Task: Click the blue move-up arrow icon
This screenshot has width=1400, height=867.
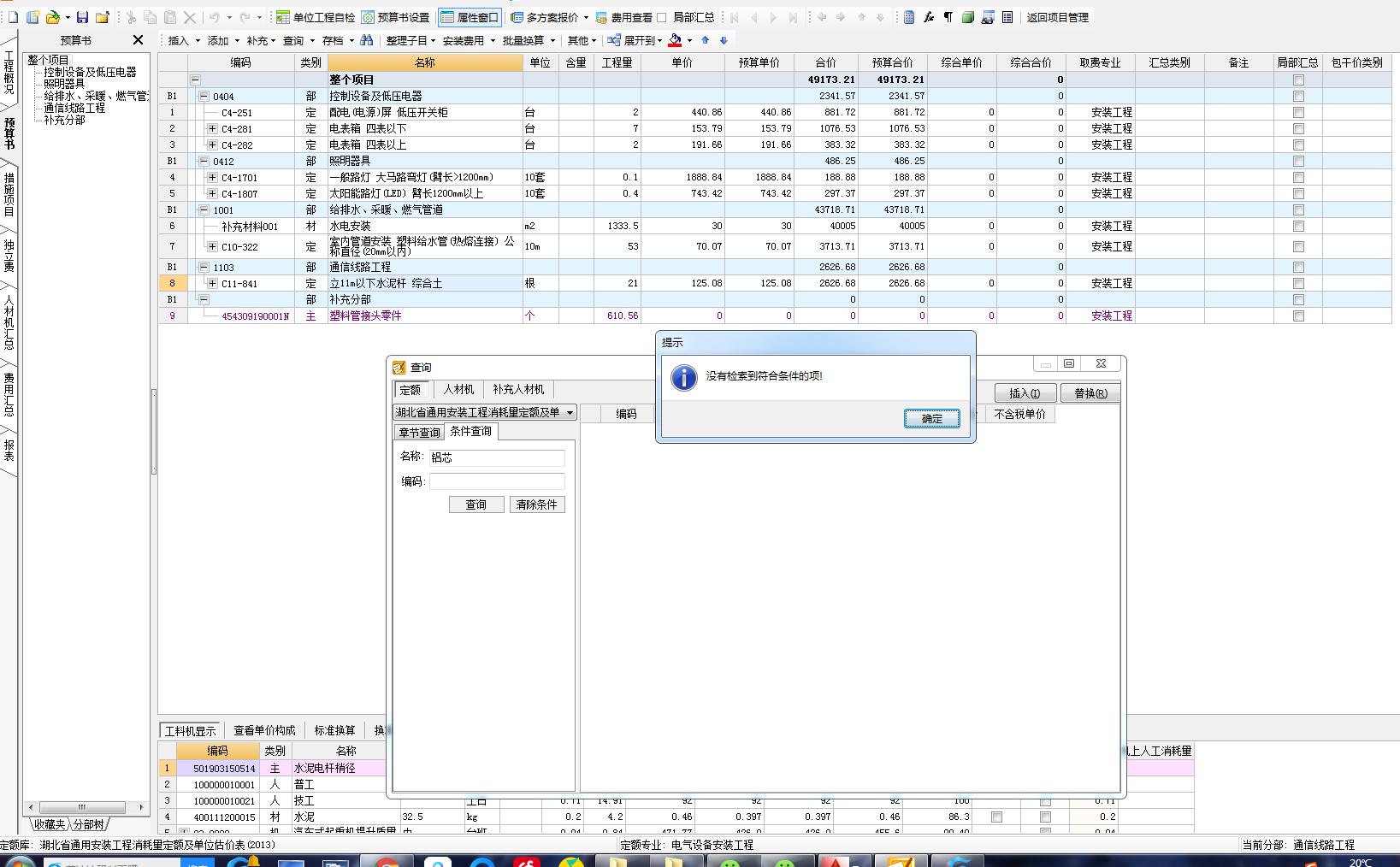Action: coord(705,40)
